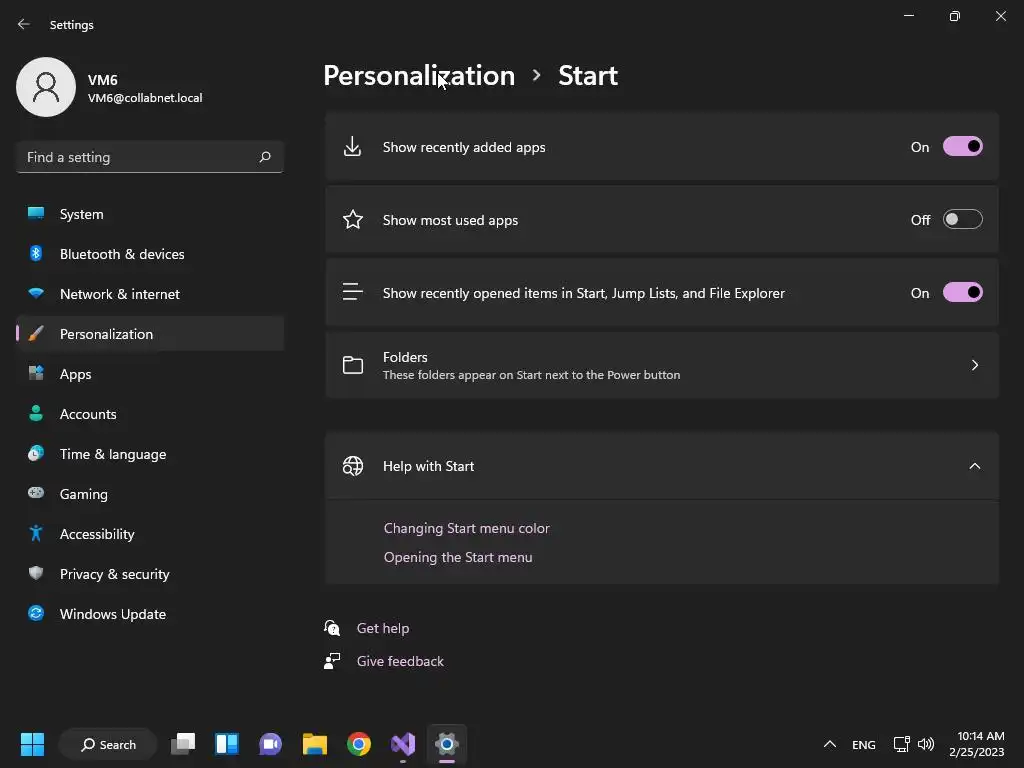
Task: Open Visual Studio from the taskbar
Action: pyautogui.click(x=403, y=744)
